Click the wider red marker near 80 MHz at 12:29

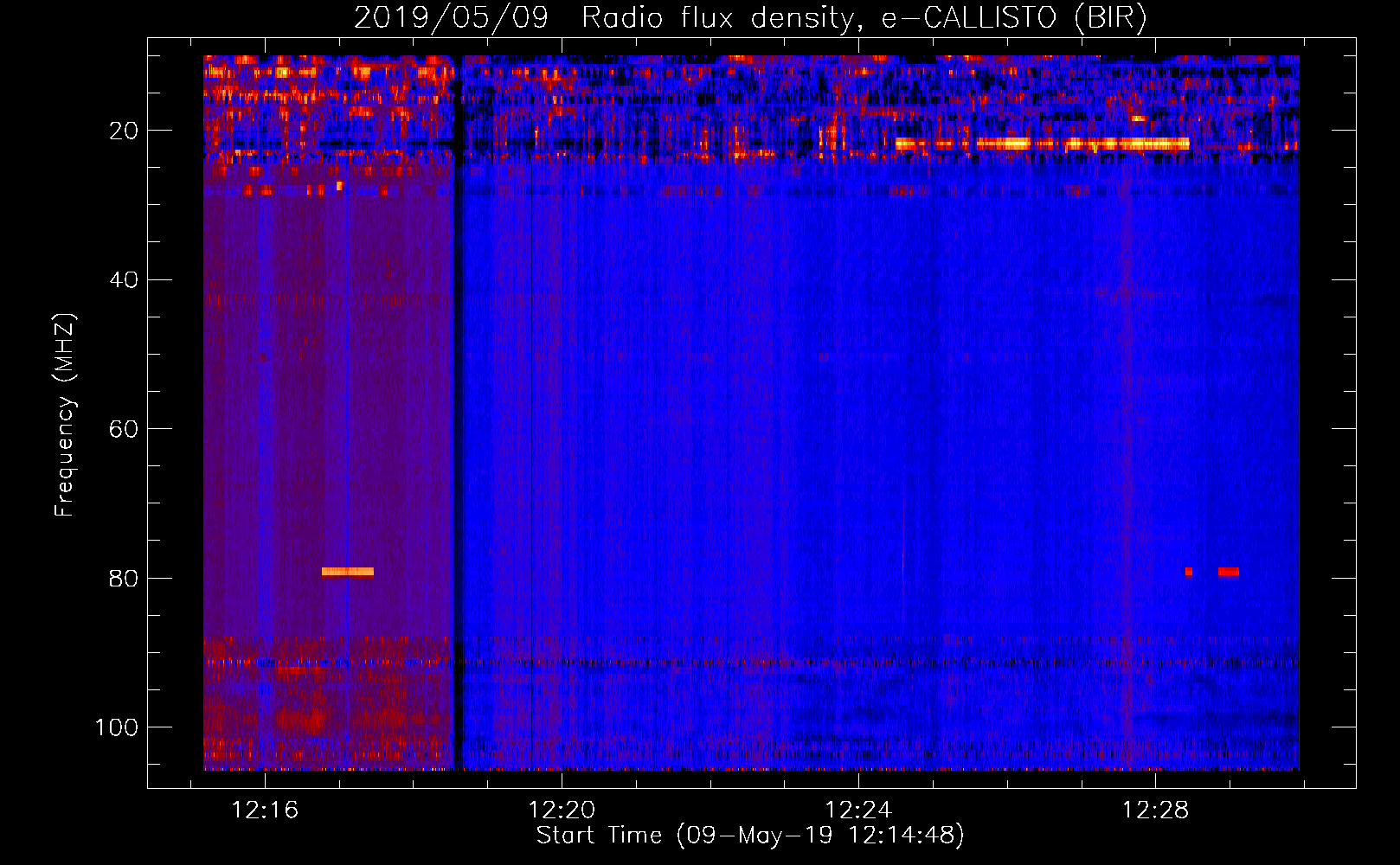click(x=1229, y=572)
